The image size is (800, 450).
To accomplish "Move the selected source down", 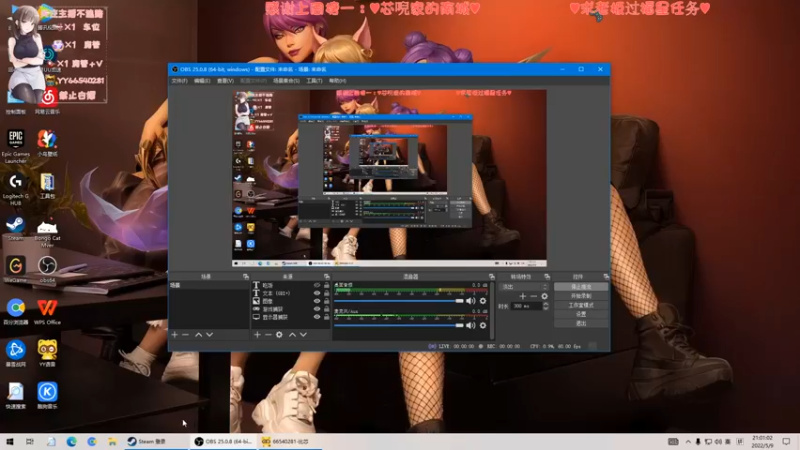I will (x=304, y=335).
